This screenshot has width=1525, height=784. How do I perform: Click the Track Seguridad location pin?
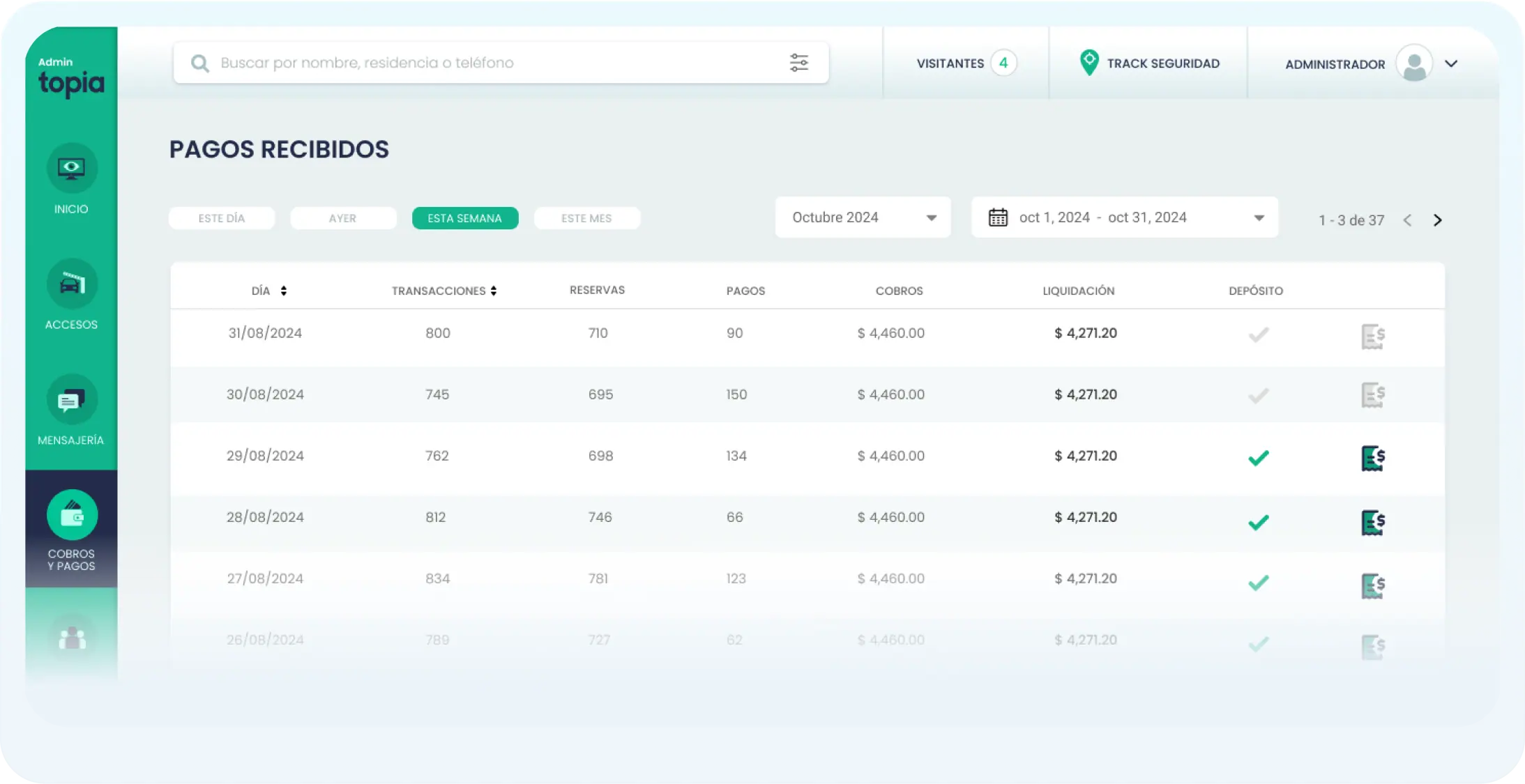(1088, 63)
